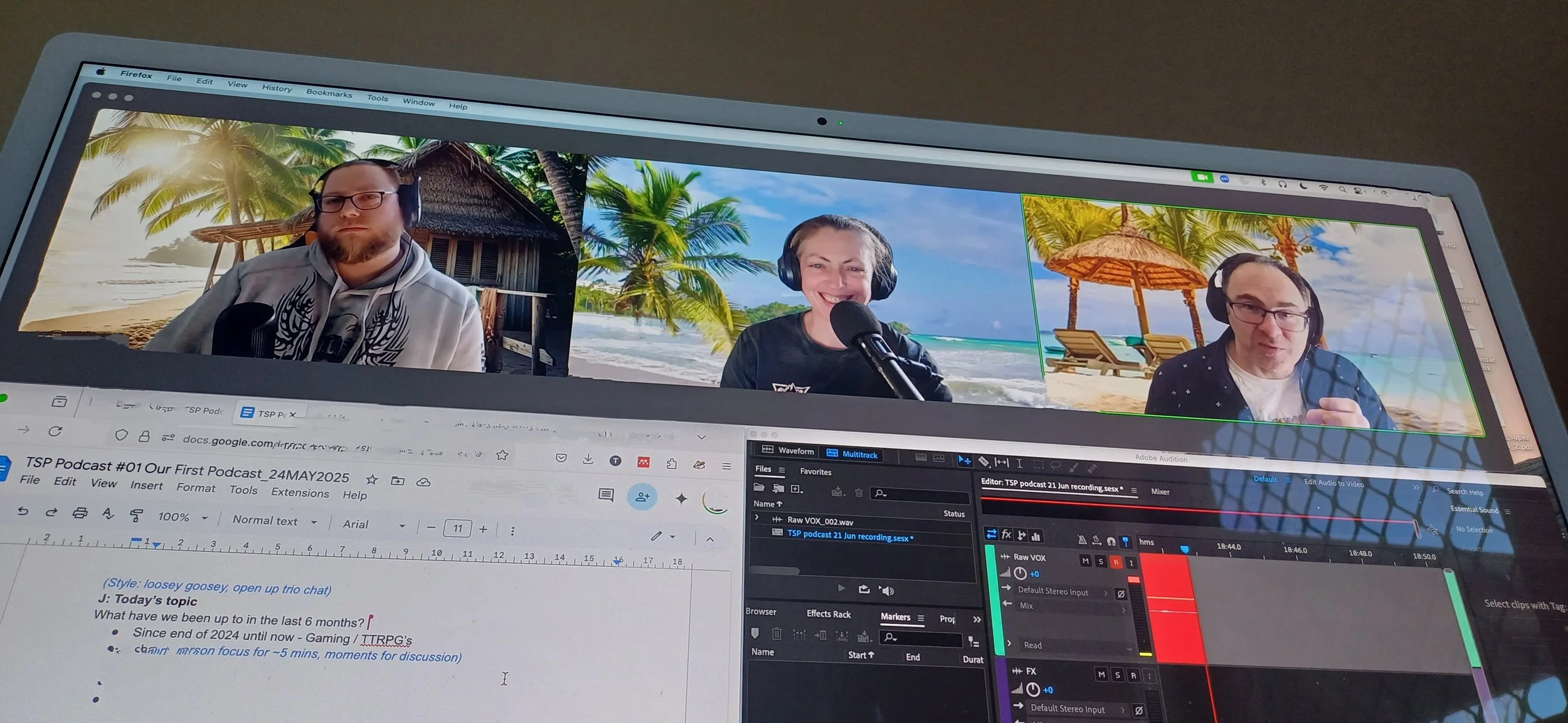The width and height of the screenshot is (1568, 723).
Task: Mute the FX track
Action: 1101,674
